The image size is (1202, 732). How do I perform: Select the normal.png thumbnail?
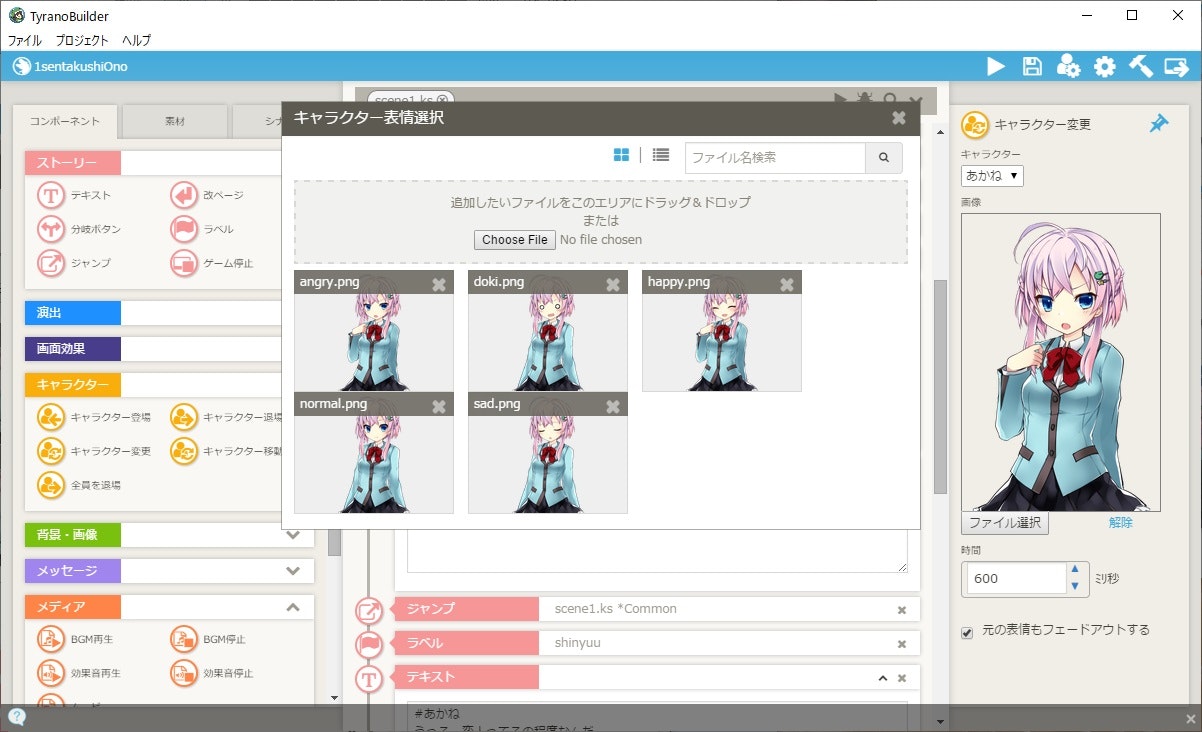pos(374,452)
